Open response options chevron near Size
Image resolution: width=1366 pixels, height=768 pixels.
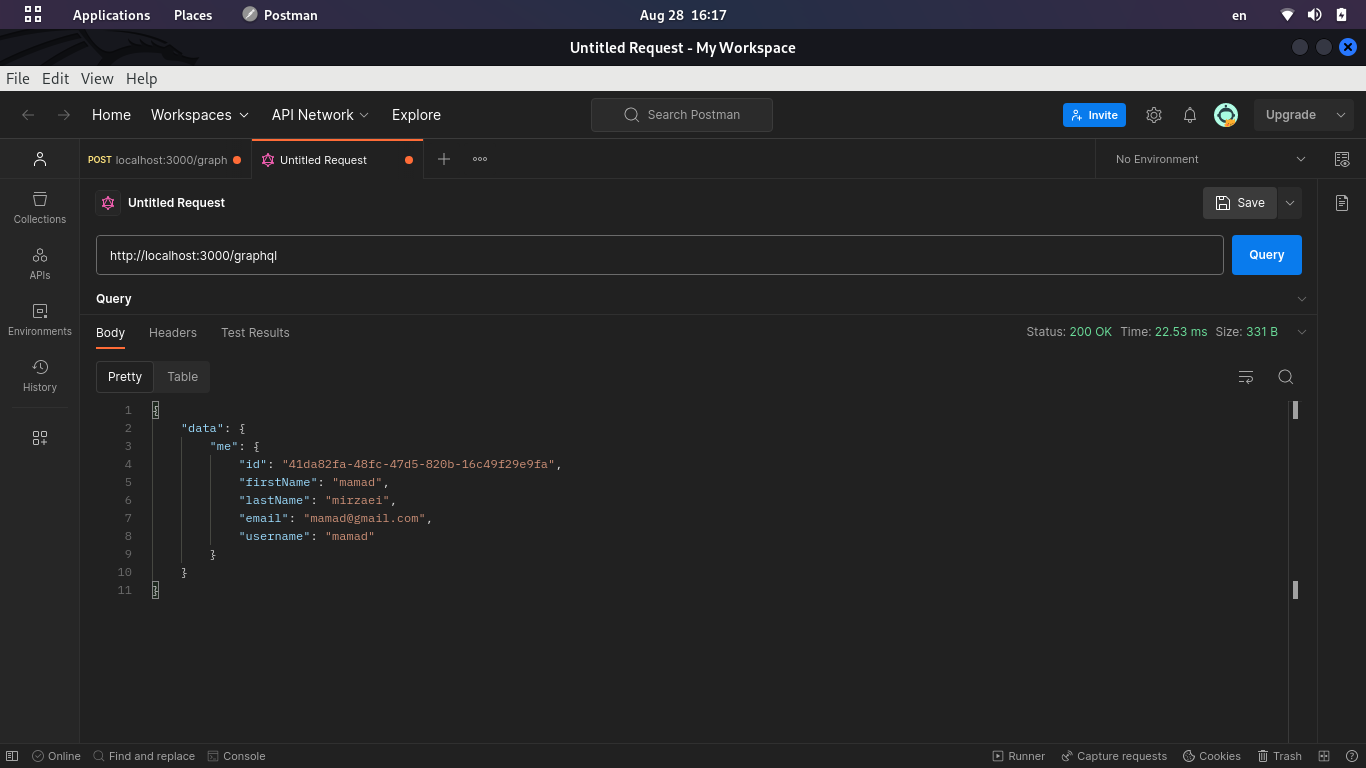[x=1302, y=332]
